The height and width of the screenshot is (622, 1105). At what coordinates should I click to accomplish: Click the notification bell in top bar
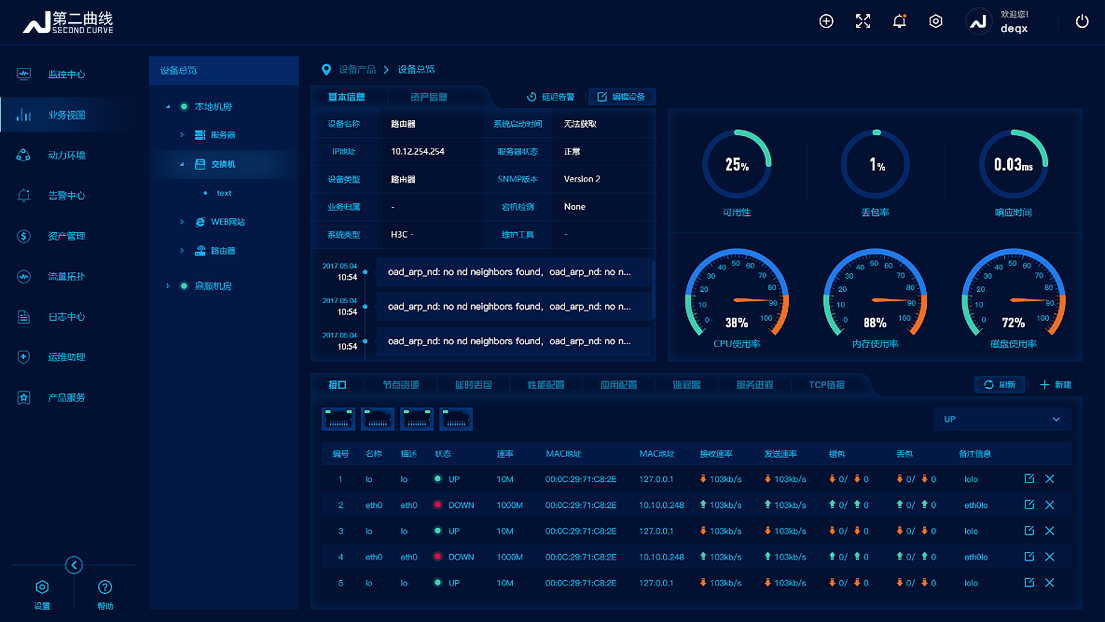(x=899, y=21)
